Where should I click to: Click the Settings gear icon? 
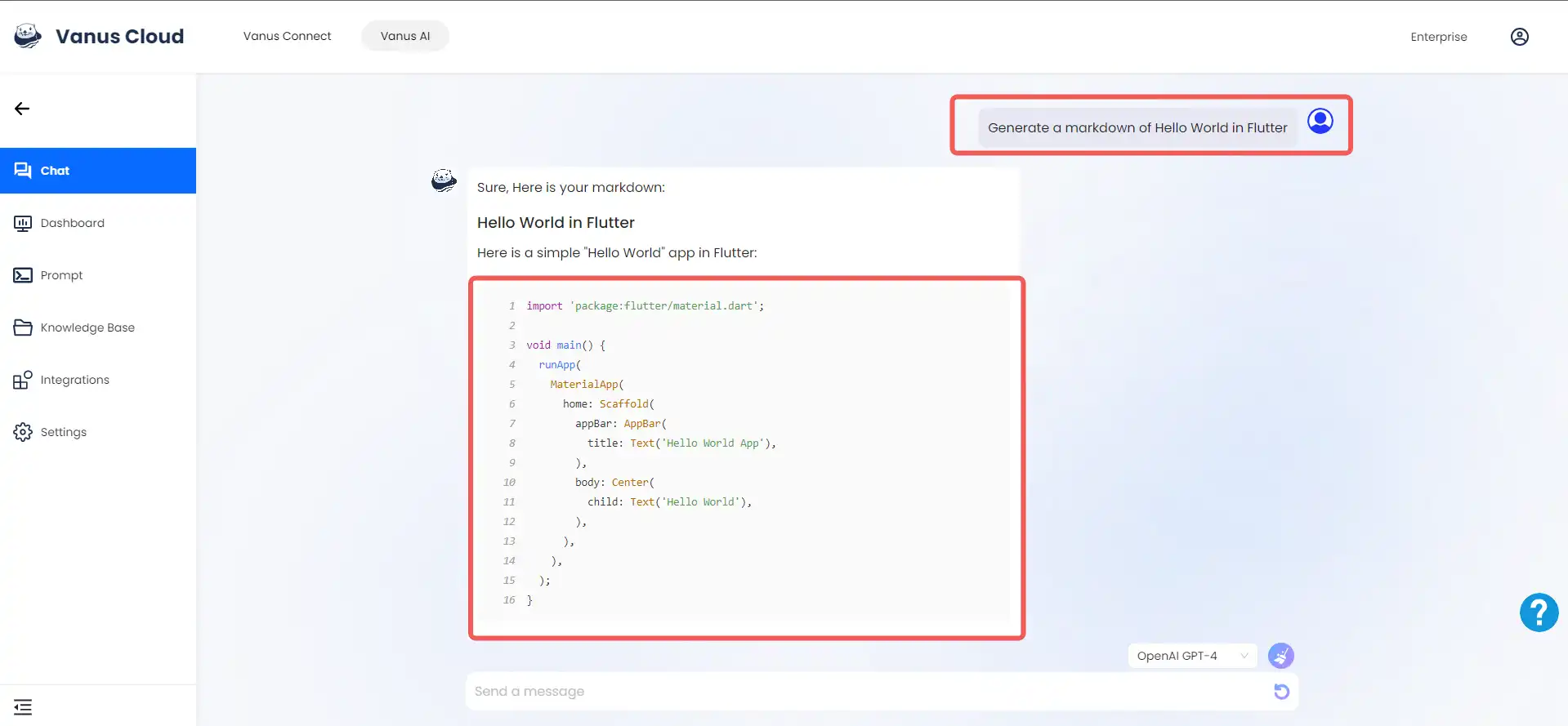point(23,432)
